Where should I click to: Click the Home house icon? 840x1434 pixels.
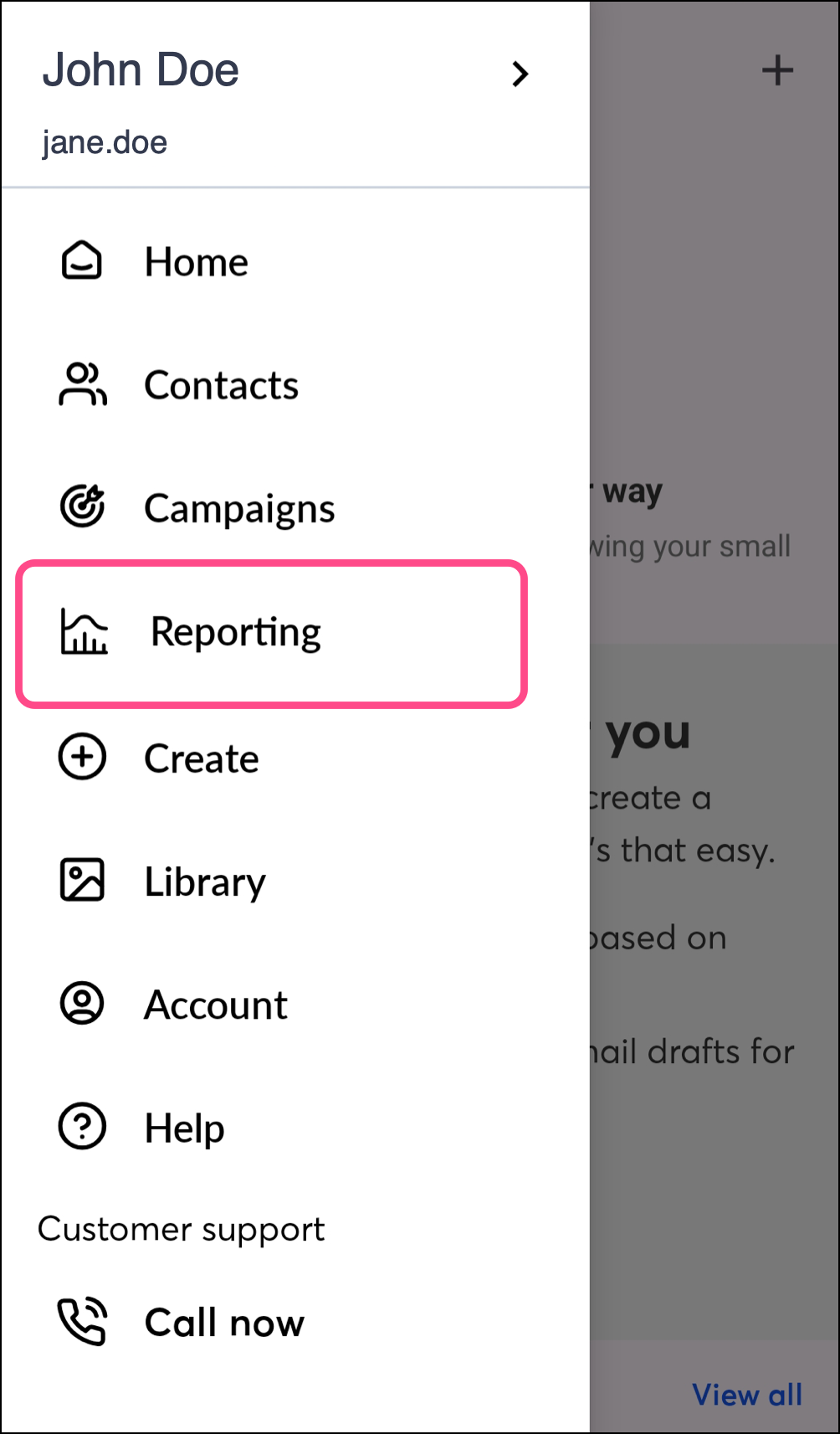tap(82, 260)
